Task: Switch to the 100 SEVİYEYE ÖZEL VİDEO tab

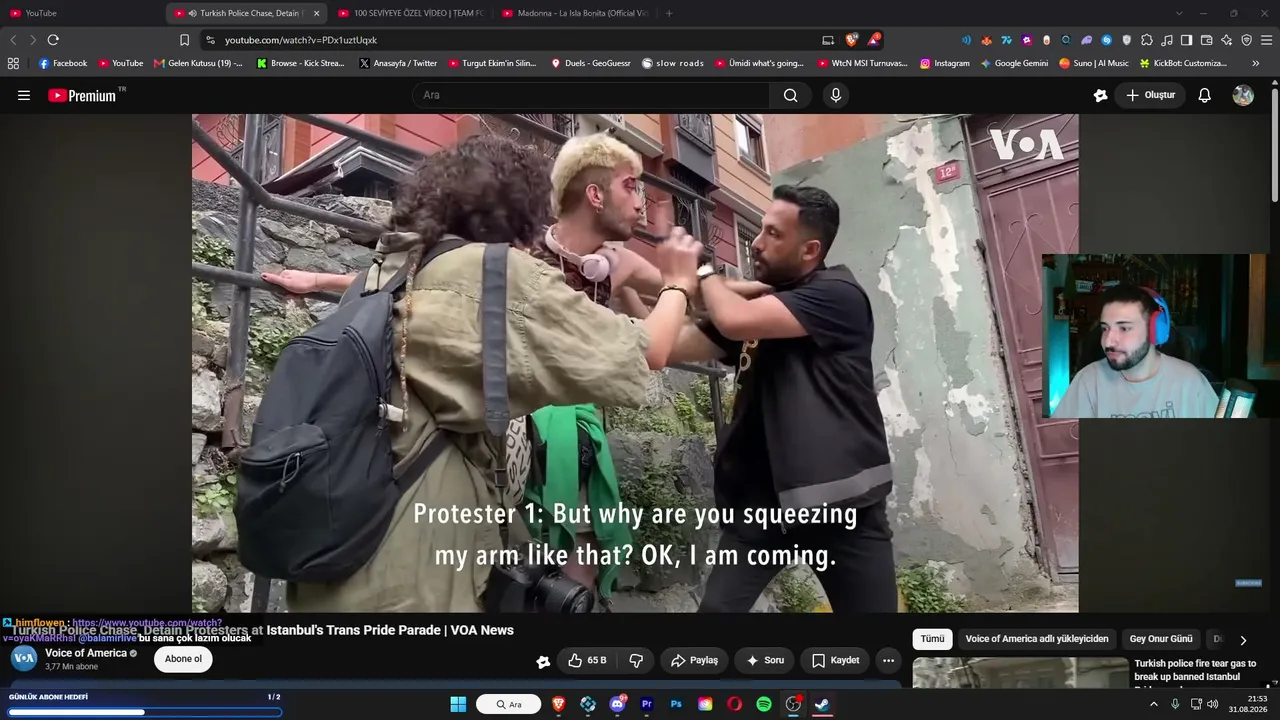Action: pos(410,13)
